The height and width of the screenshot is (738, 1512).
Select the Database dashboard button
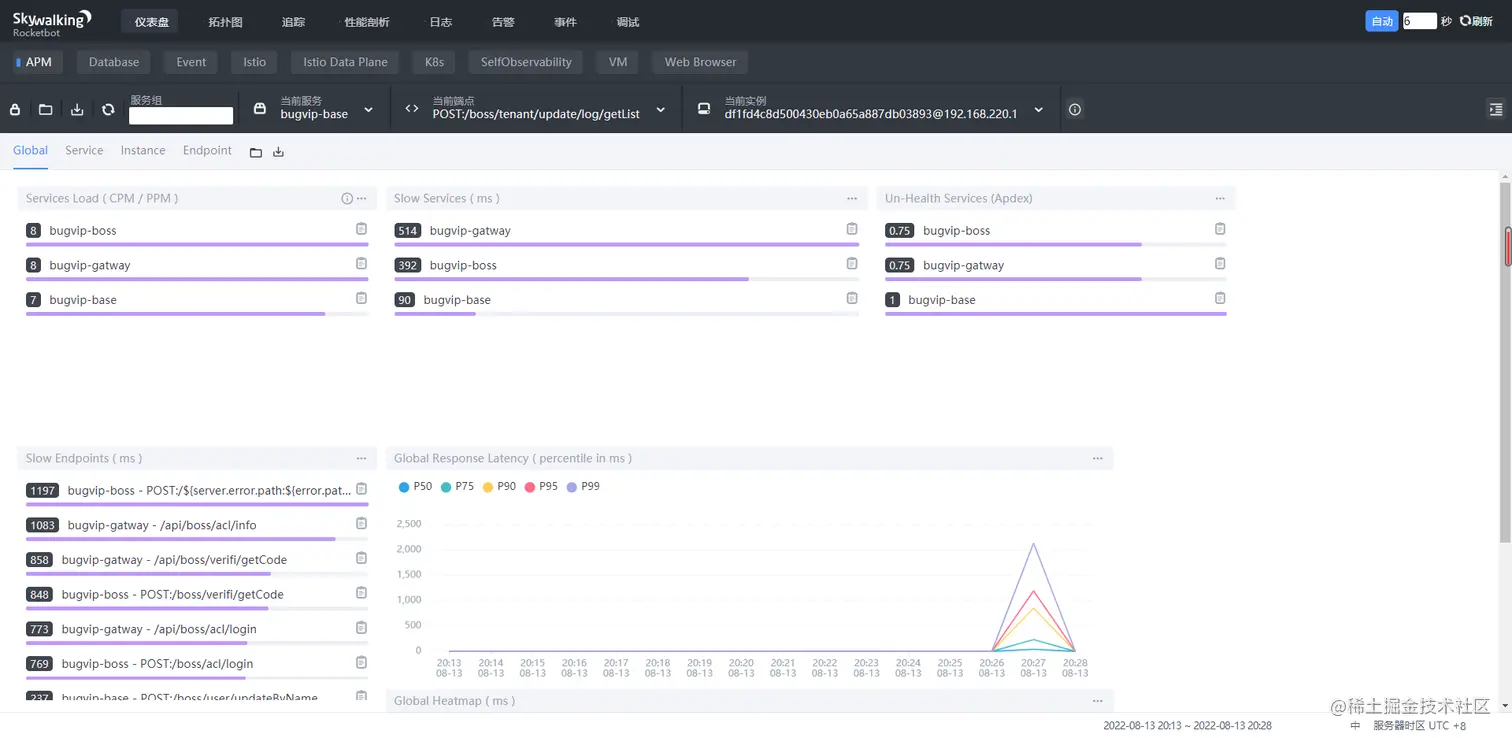pyautogui.click(x=114, y=62)
